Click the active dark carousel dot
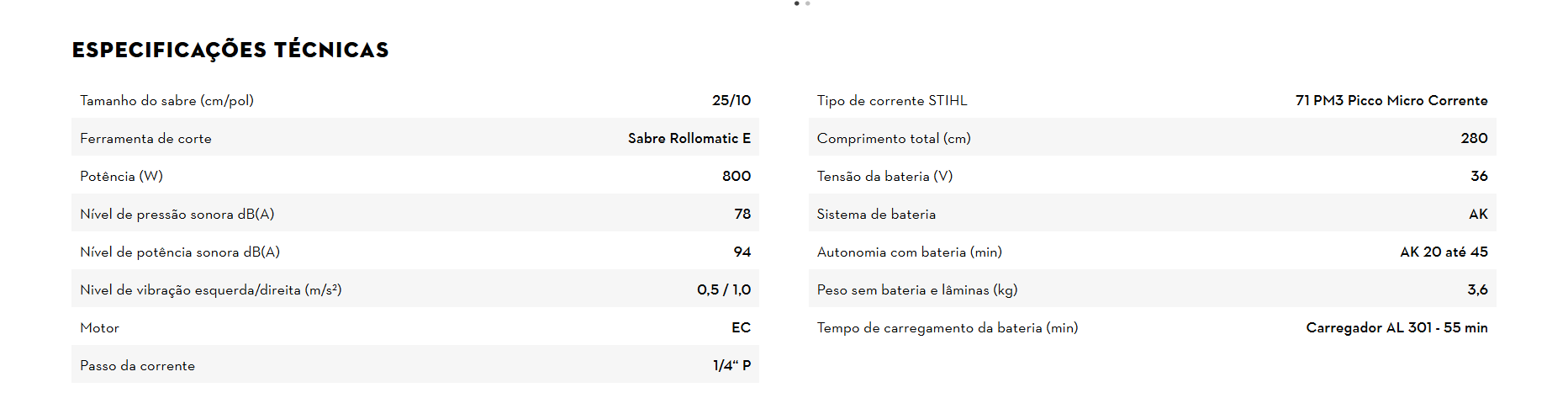Viewport: 1568px width, 414px height. tap(796, 3)
